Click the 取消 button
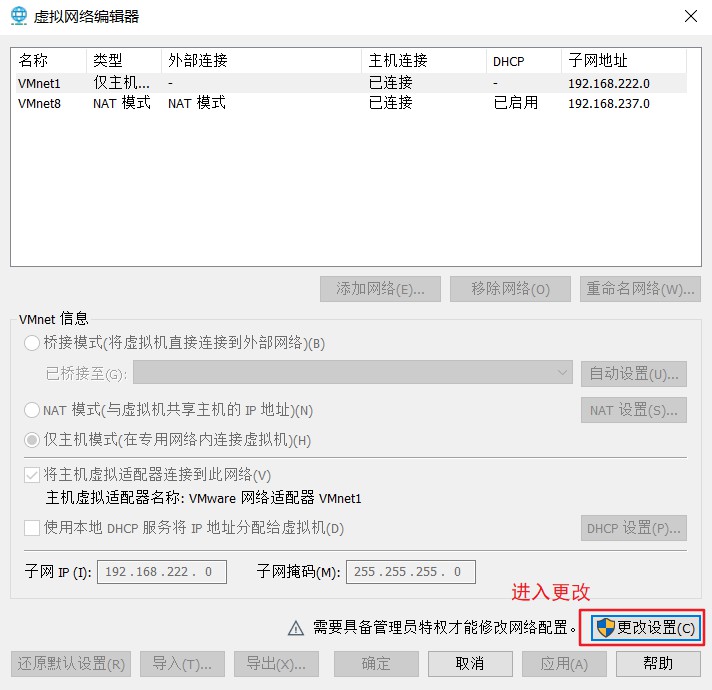 470,664
